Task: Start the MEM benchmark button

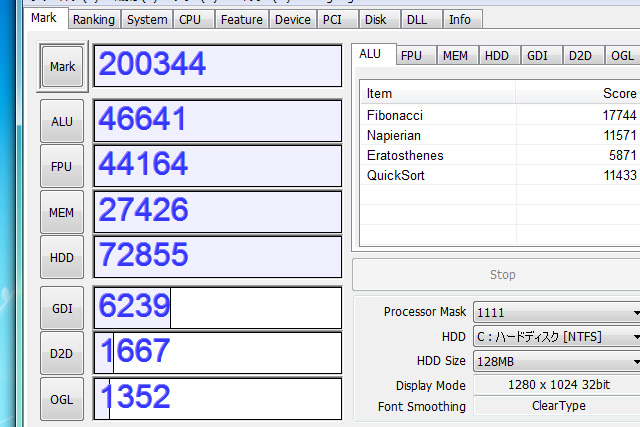Action: [62, 211]
